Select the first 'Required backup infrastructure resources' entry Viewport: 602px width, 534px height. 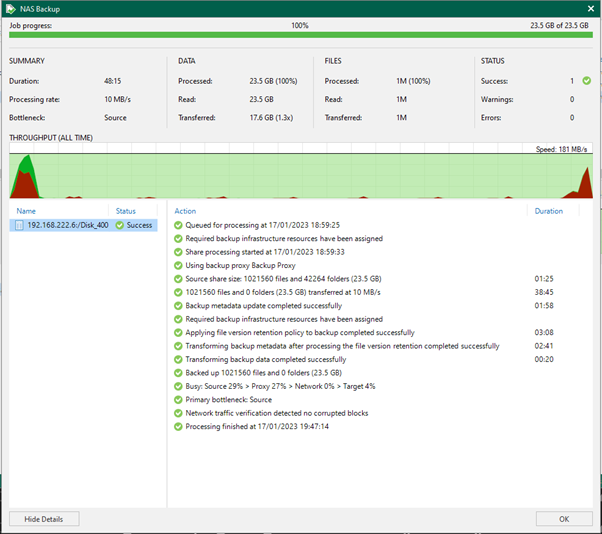(284, 238)
